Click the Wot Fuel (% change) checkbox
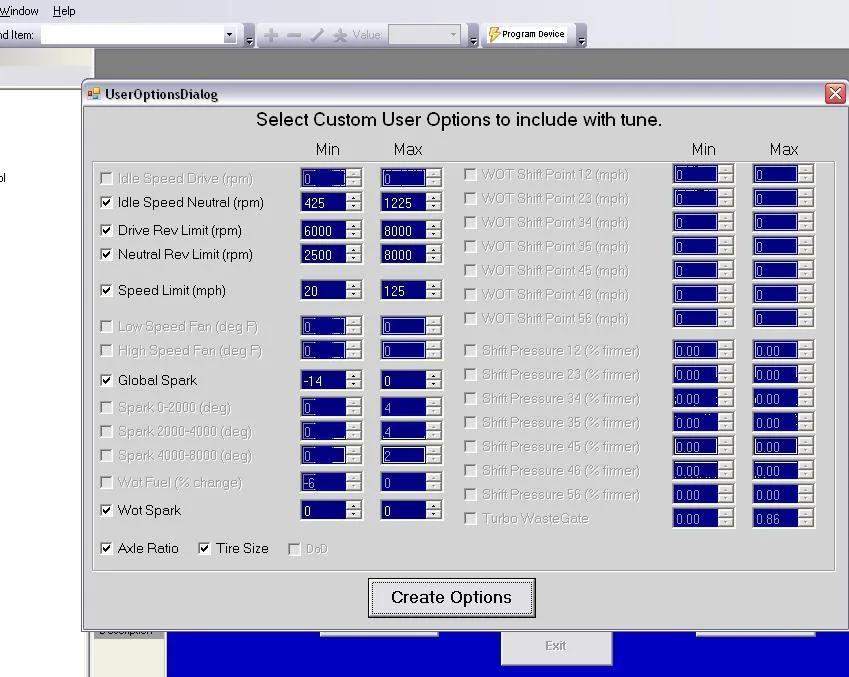 pyautogui.click(x=106, y=483)
